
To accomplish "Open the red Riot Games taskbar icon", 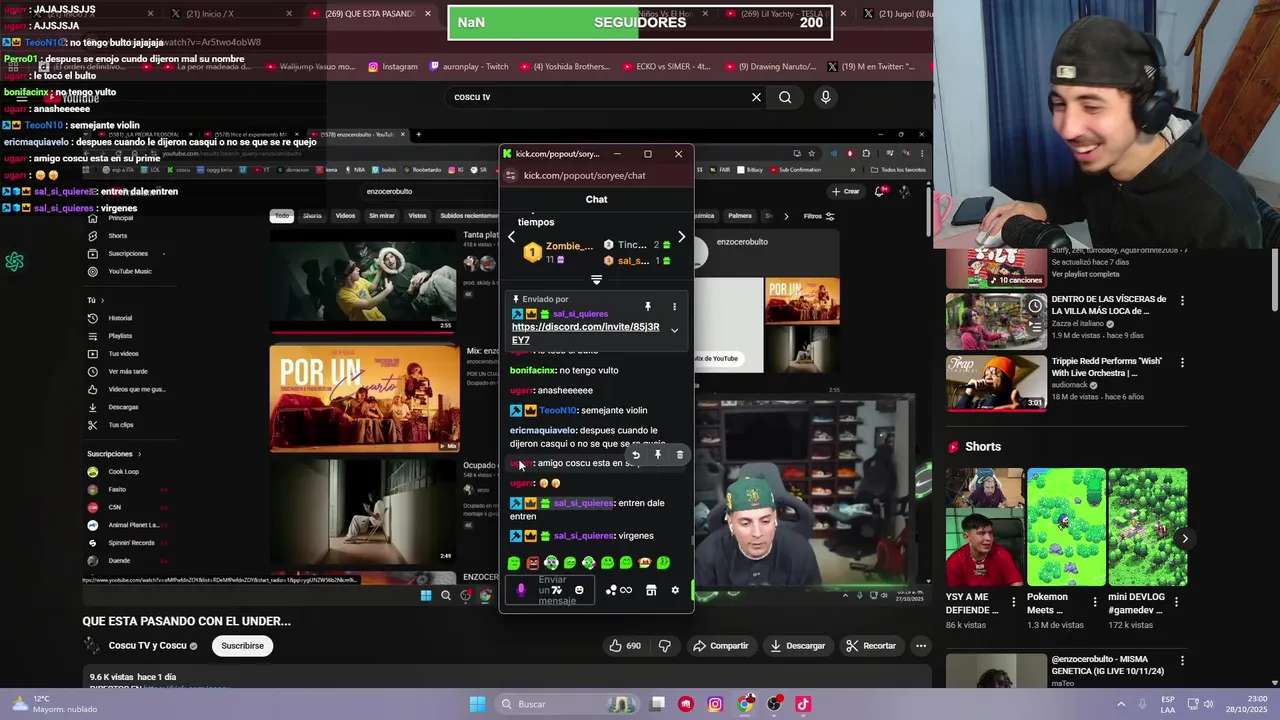I will pyautogui.click(x=686, y=704).
